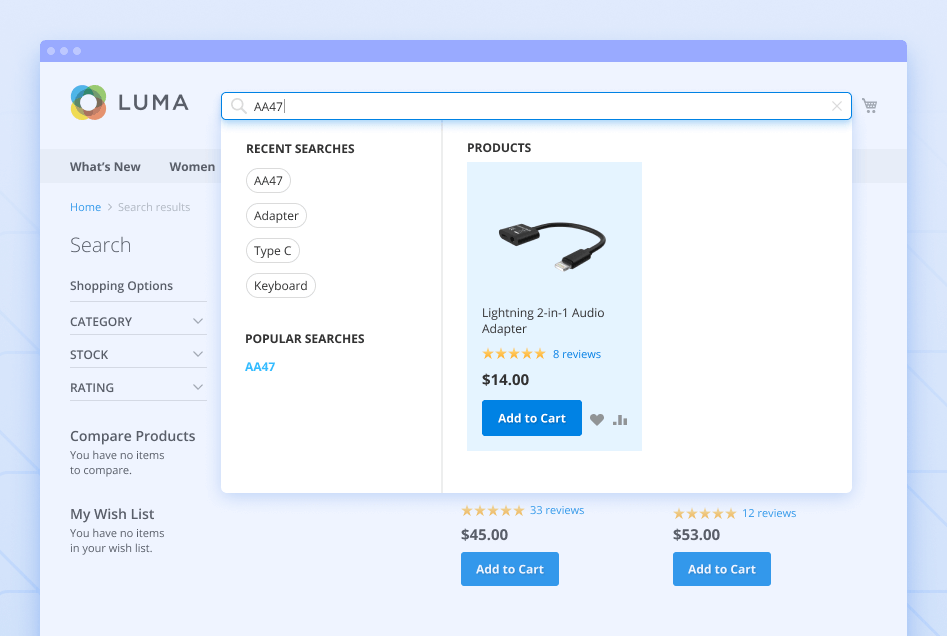Open the 8 reviews link

[x=577, y=354]
